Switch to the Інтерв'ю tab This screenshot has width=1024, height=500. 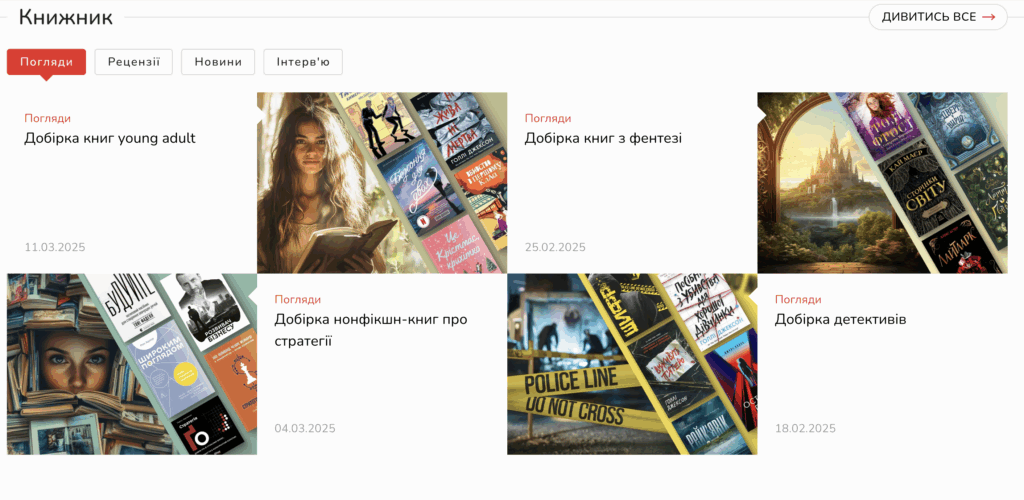click(303, 62)
